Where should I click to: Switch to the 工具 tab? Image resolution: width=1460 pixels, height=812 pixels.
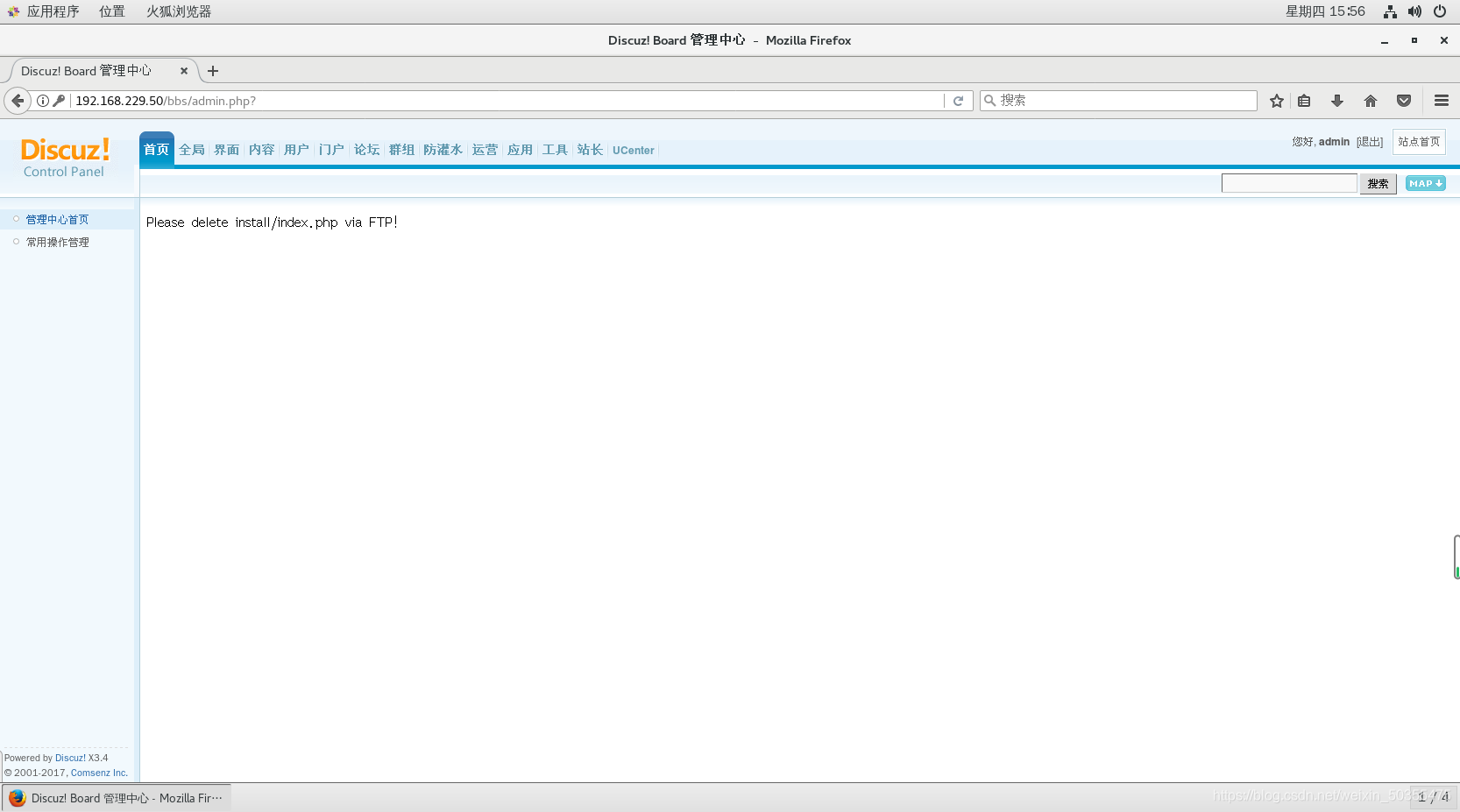[556, 150]
